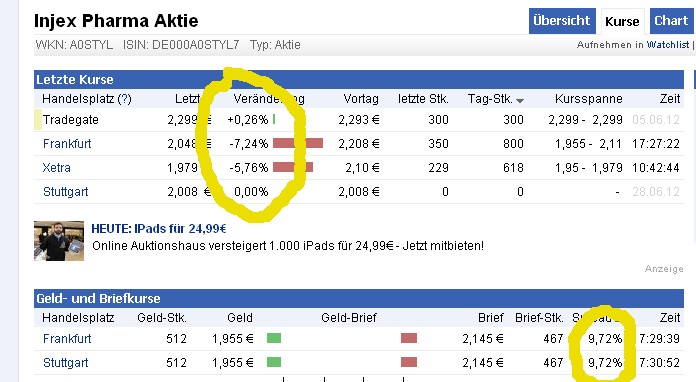The height and width of the screenshot is (382, 696).
Task: Click the green Geld bar in Stuttgart row
Action: 274,362
